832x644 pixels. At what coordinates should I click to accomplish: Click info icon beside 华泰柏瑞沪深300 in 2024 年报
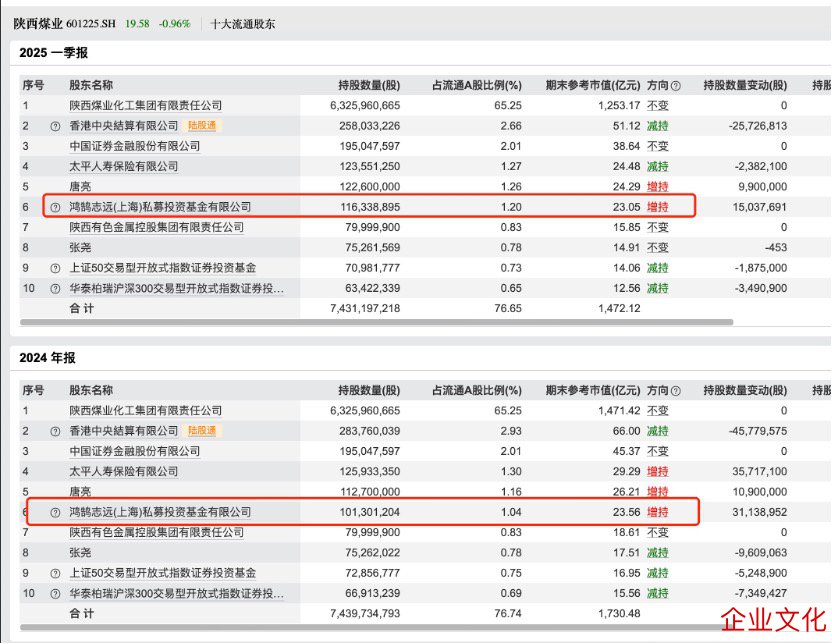pos(55,594)
